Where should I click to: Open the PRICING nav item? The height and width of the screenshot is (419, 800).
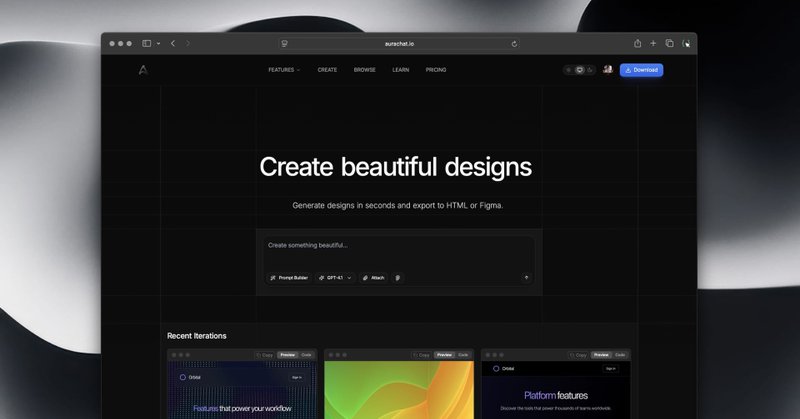[x=436, y=70]
